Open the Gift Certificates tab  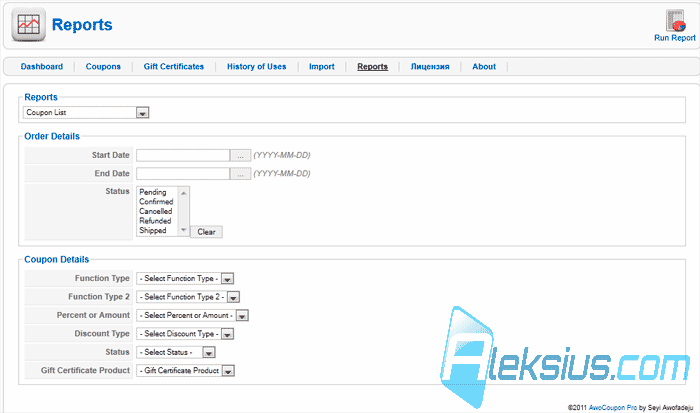[174, 67]
